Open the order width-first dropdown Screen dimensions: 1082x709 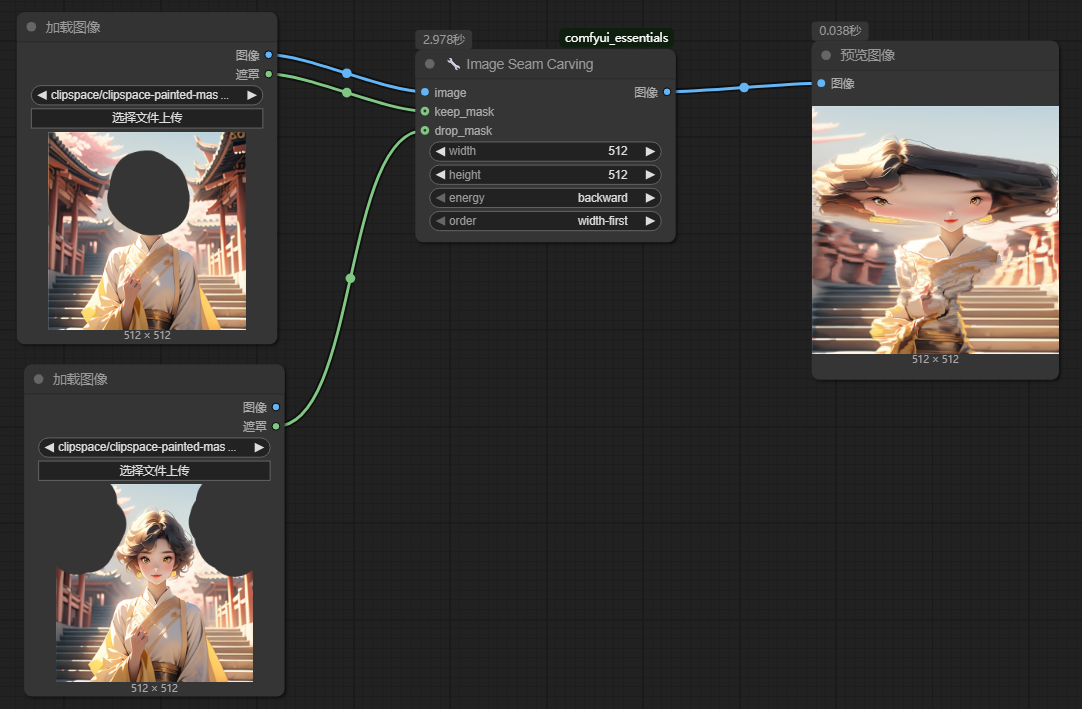pos(545,221)
